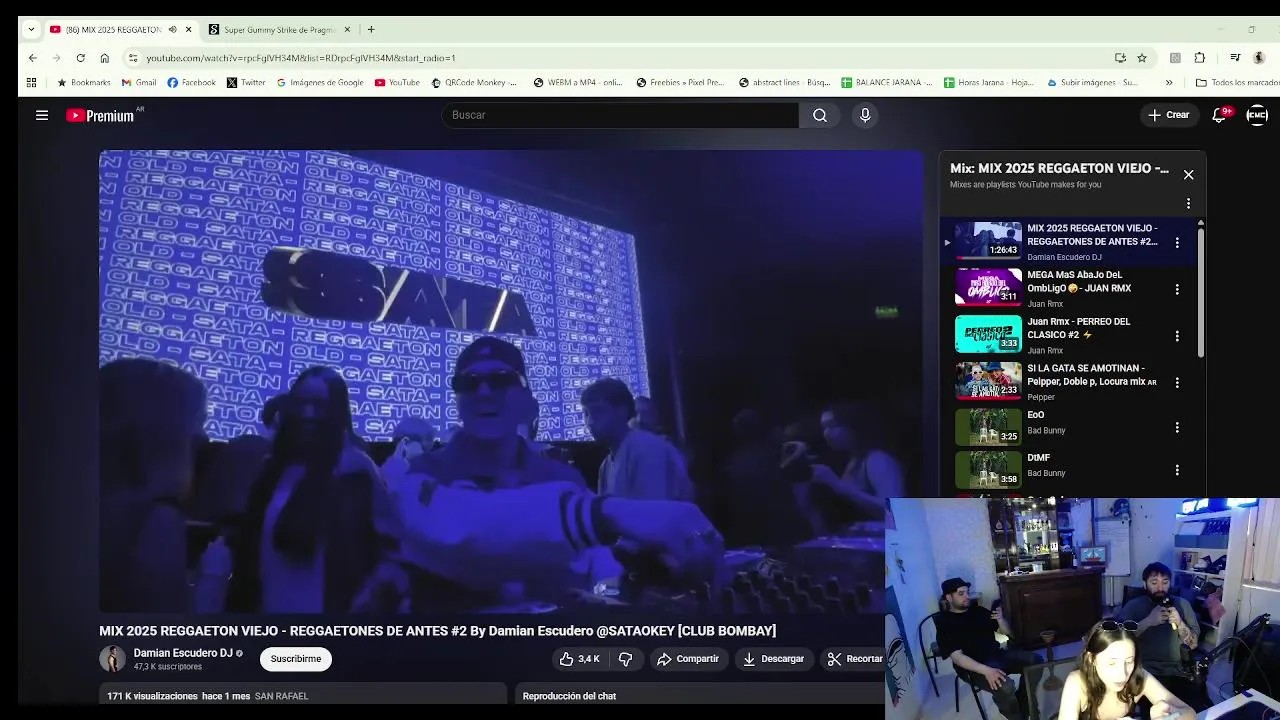Open the Bookmarks folder in the bookmarks bar
Image resolution: width=1280 pixels, height=720 pixels.
[83, 83]
